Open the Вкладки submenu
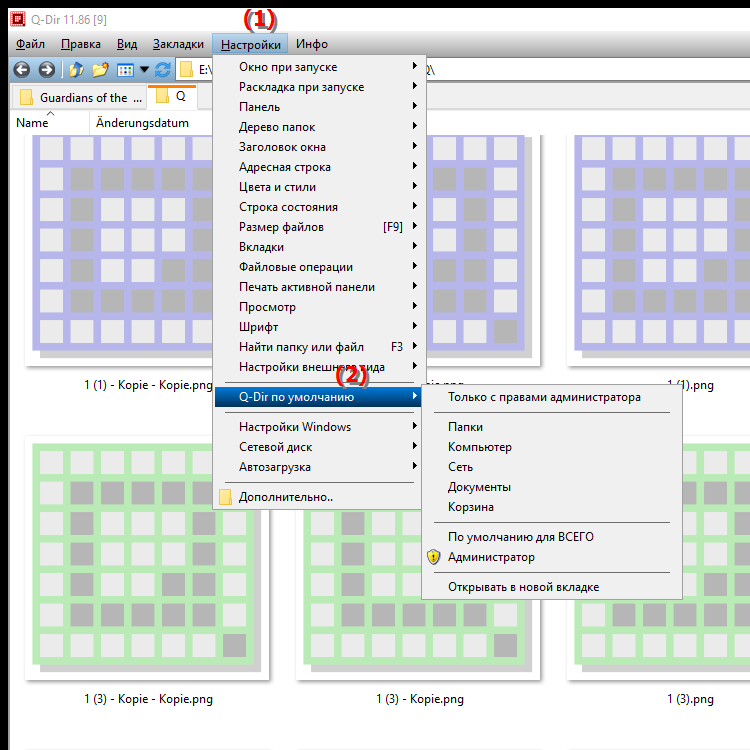750x750 pixels. pyautogui.click(x=318, y=247)
